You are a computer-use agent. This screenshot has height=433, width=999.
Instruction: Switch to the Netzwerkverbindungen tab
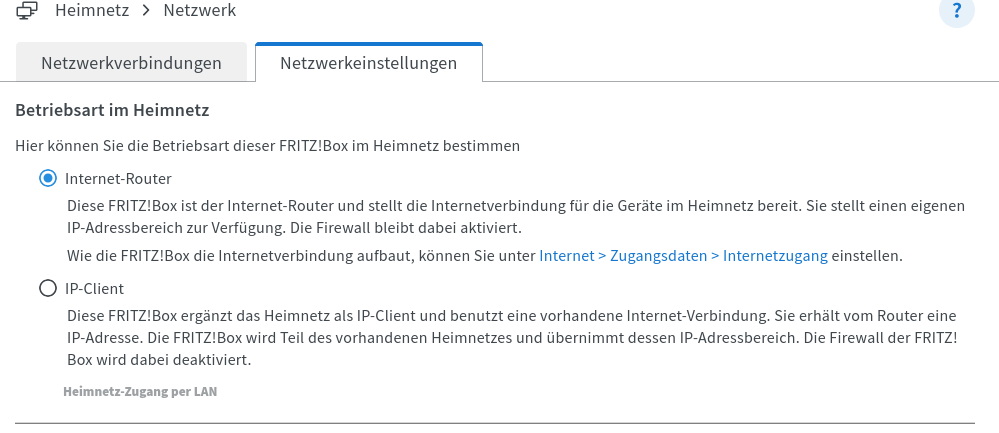131,63
